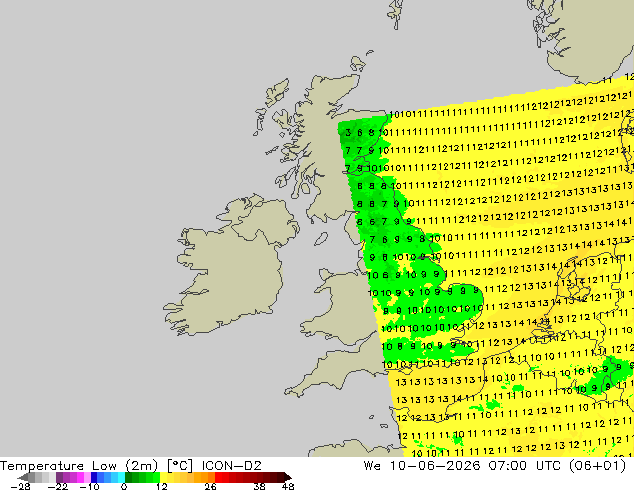Screen dimensions: 634x490
Task: Click the dark maroon right arrow of scale
Action: click(287, 477)
